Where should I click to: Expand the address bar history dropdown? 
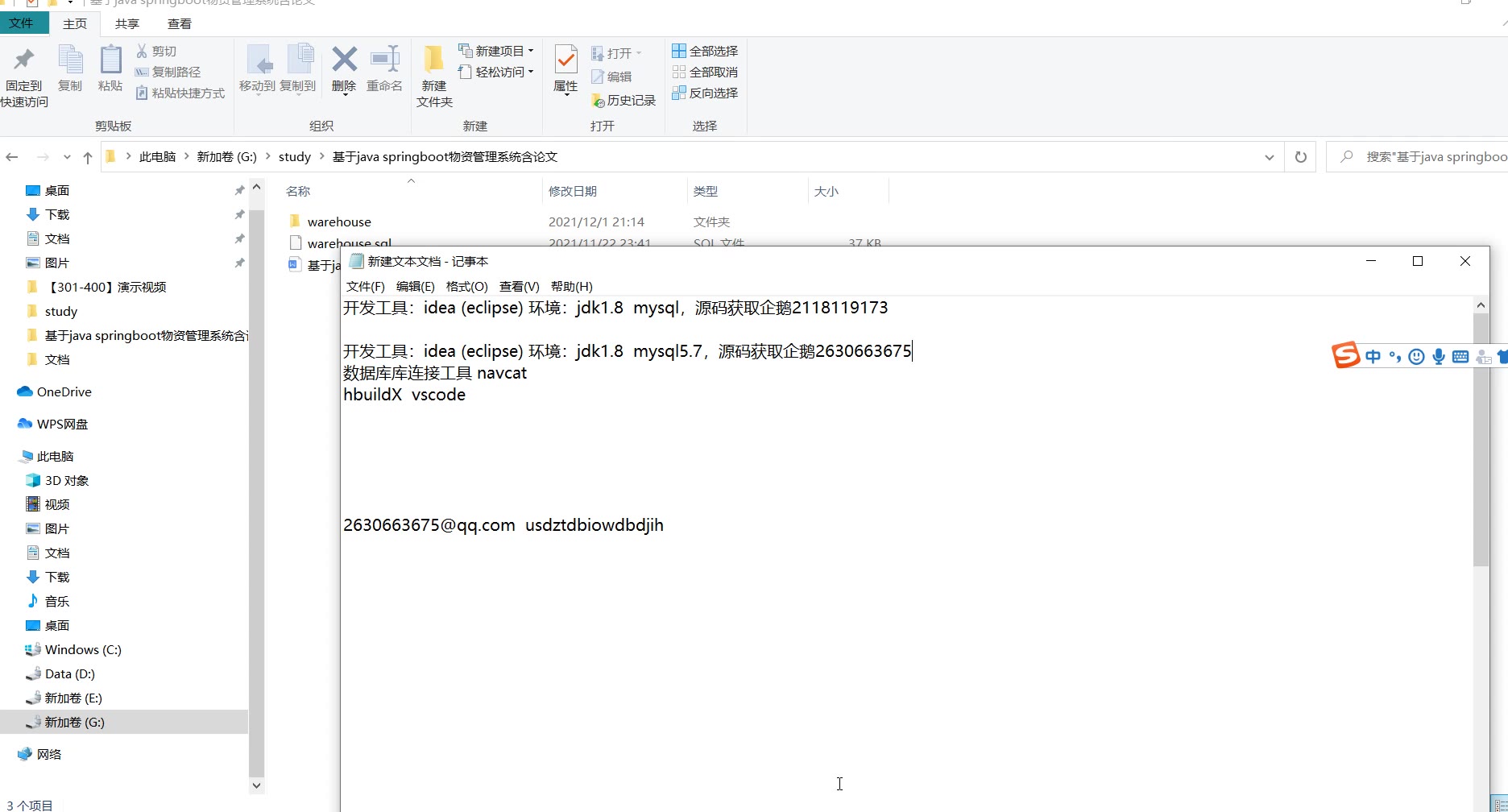[1269, 157]
